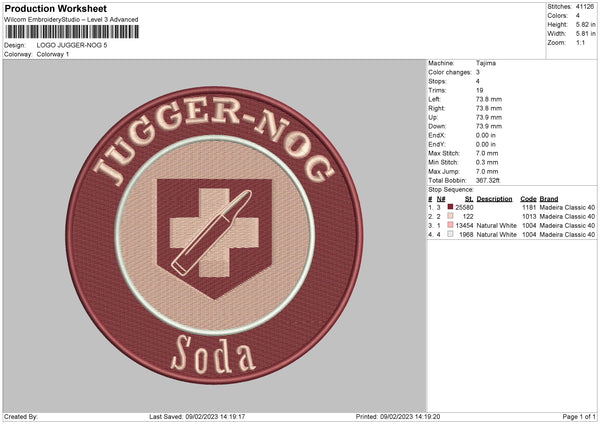Click the 'Code' column header
Image resolution: width=600 pixels, height=424 pixels.
coord(528,199)
